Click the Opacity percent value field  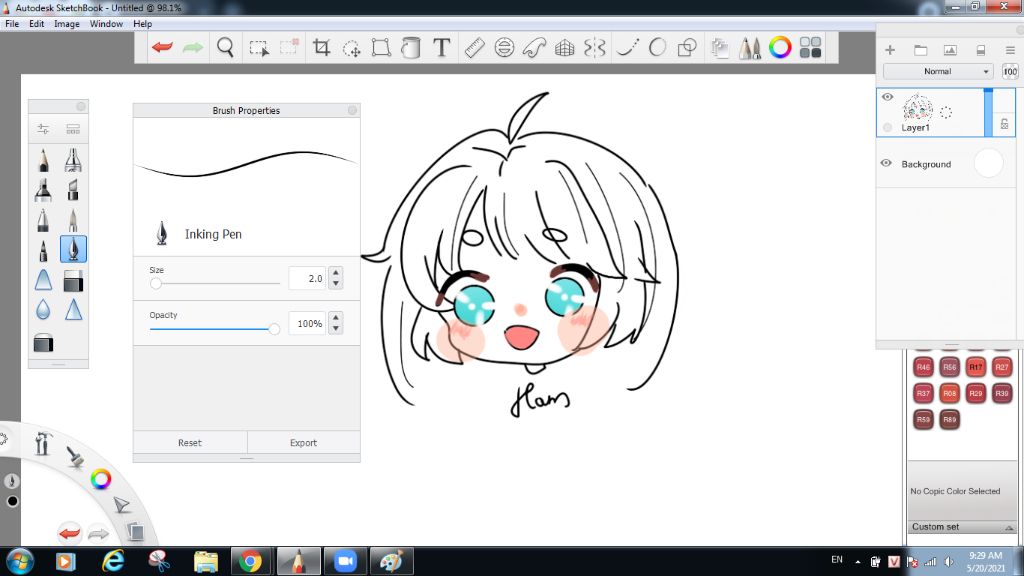[x=307, y=323]
